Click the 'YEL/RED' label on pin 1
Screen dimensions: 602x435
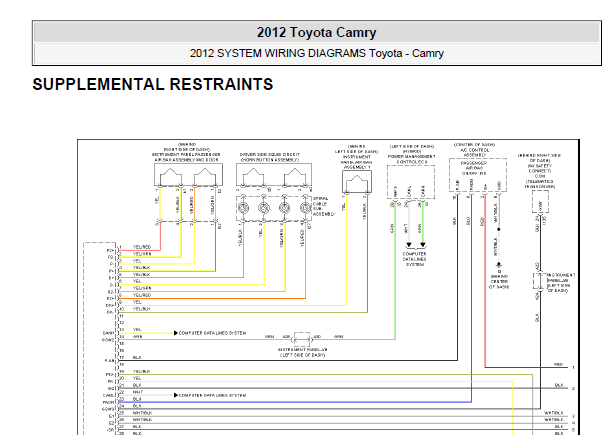(142, 247)
